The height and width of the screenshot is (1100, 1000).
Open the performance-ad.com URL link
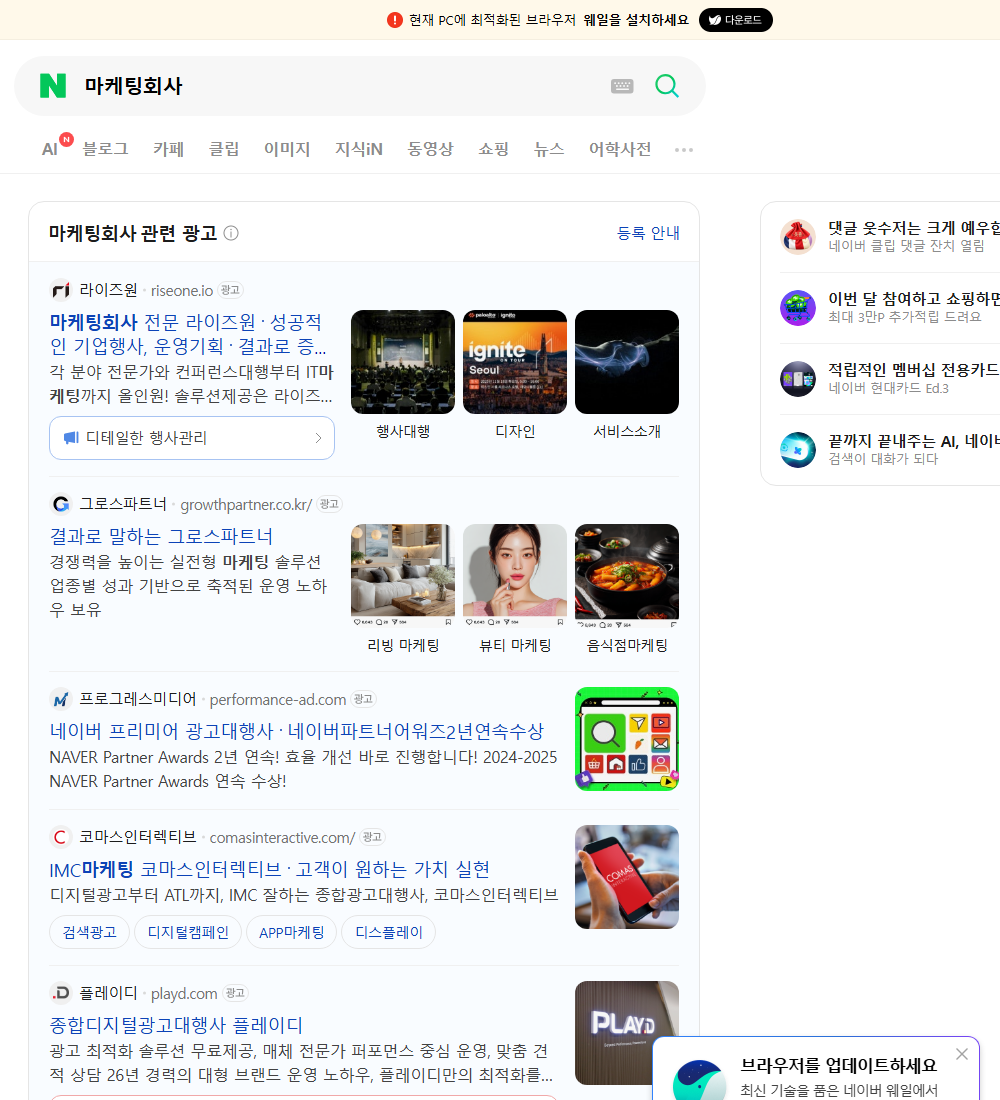point(278,699)
